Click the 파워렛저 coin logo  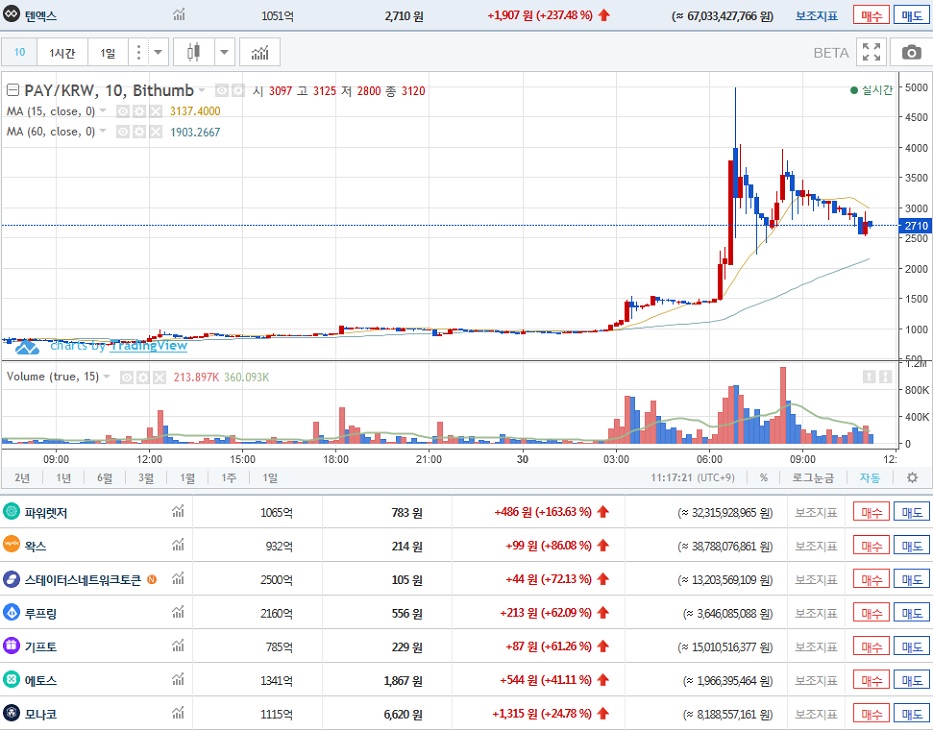(11, 511)
